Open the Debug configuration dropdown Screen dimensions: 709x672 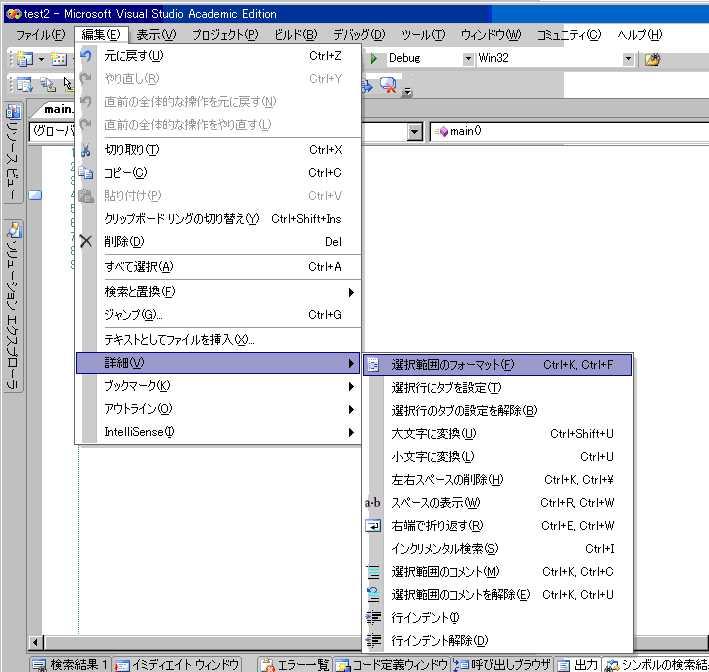(x=468, y=59)
